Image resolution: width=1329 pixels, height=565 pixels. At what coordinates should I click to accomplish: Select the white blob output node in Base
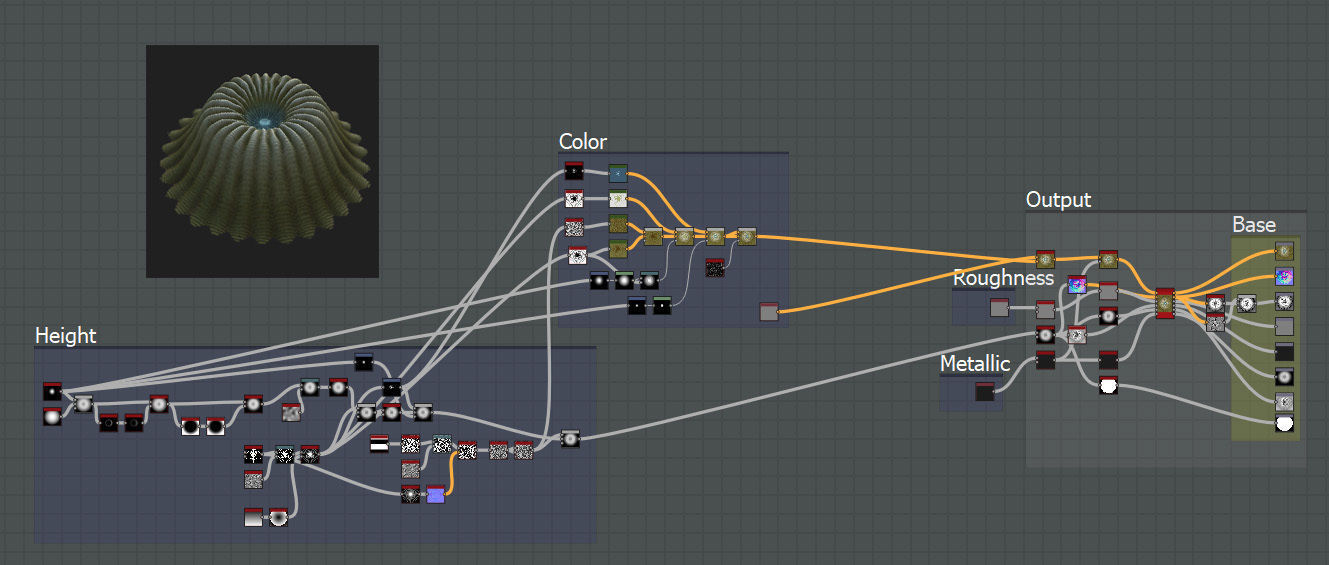click(1285, 425)
